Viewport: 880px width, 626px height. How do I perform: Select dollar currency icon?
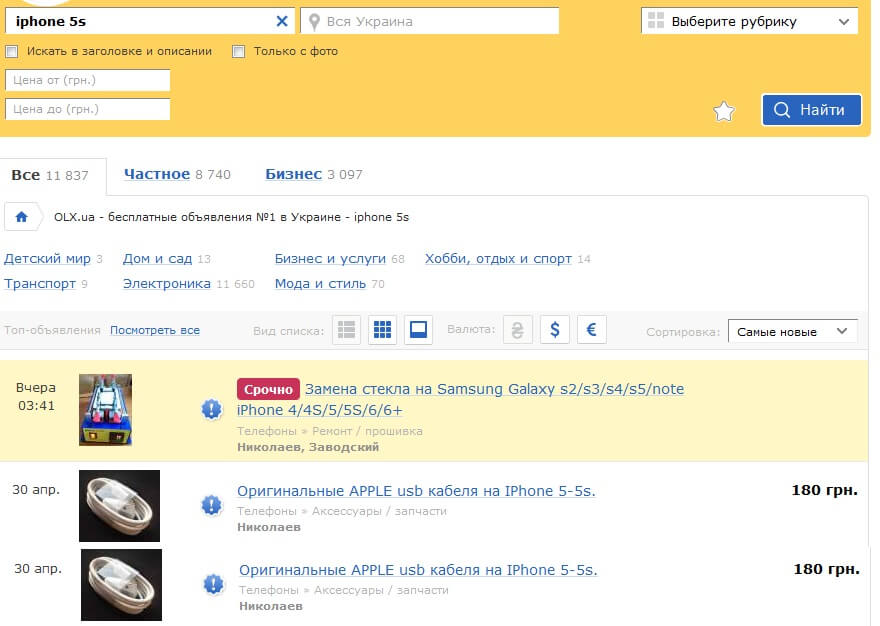554,330
